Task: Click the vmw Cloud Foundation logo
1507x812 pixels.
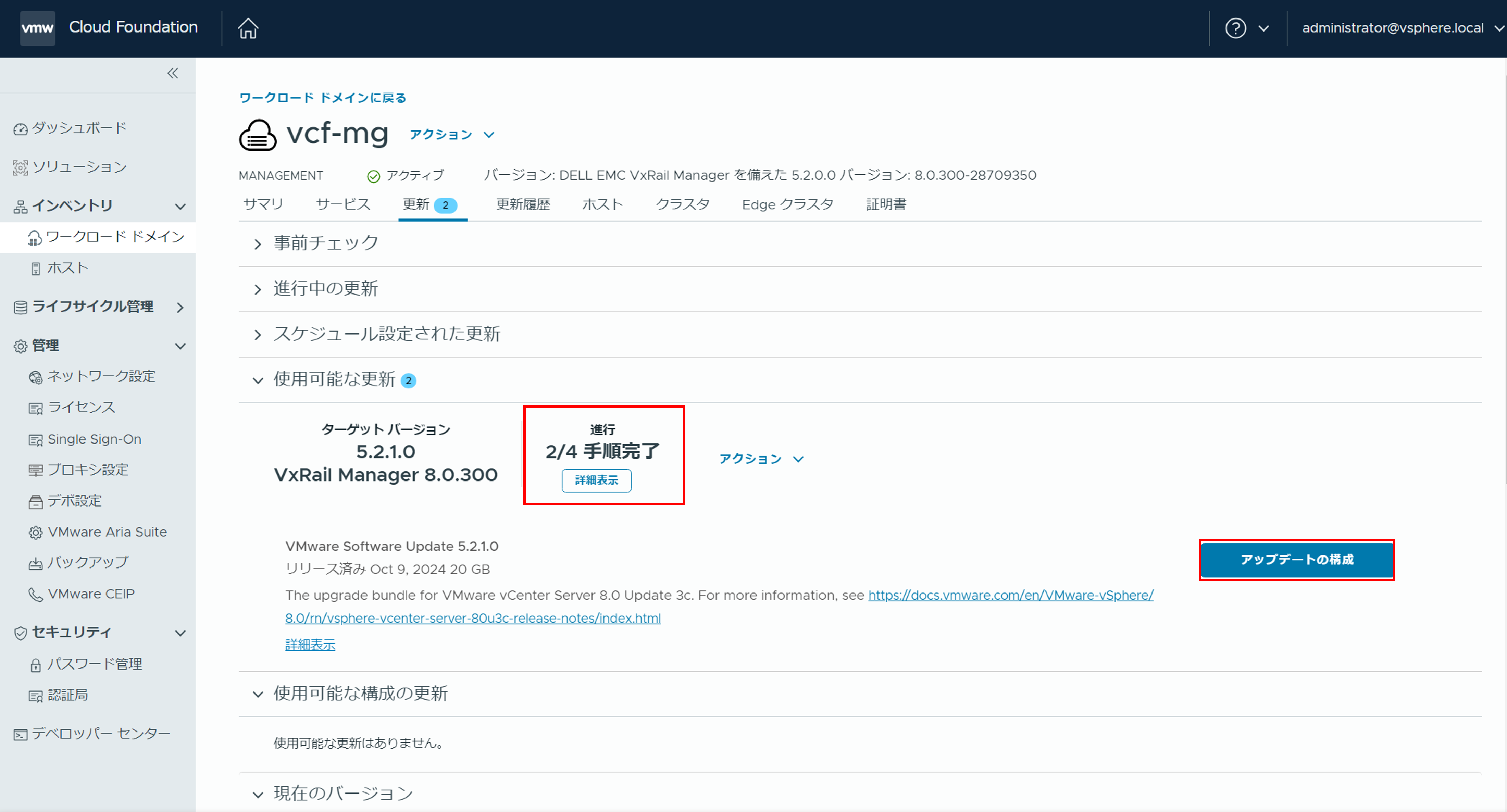Action: [37, 27]
